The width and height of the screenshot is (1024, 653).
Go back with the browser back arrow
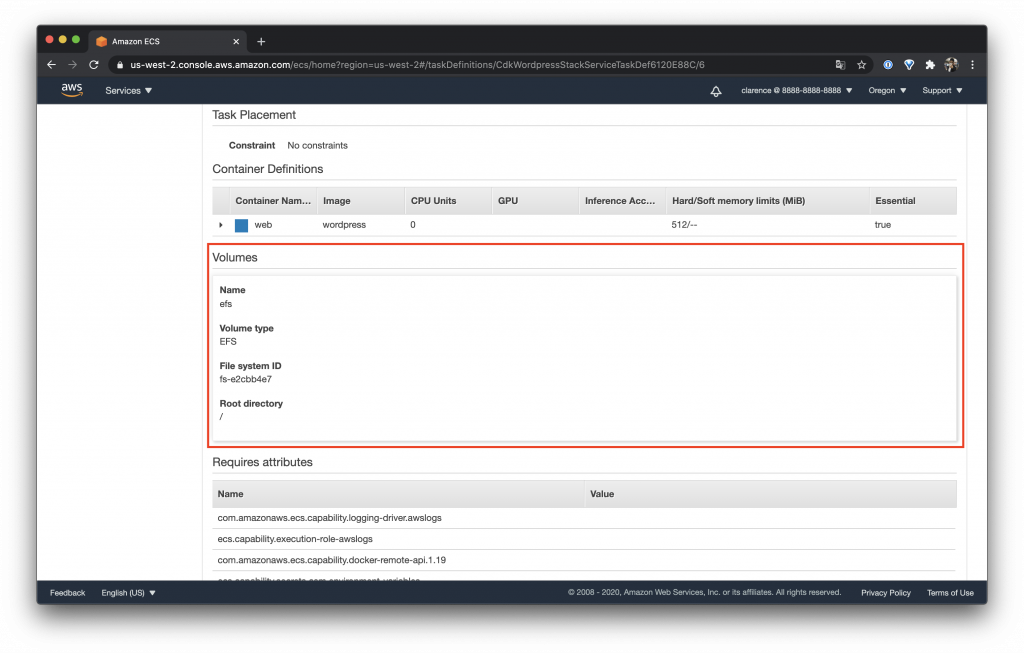52,65
